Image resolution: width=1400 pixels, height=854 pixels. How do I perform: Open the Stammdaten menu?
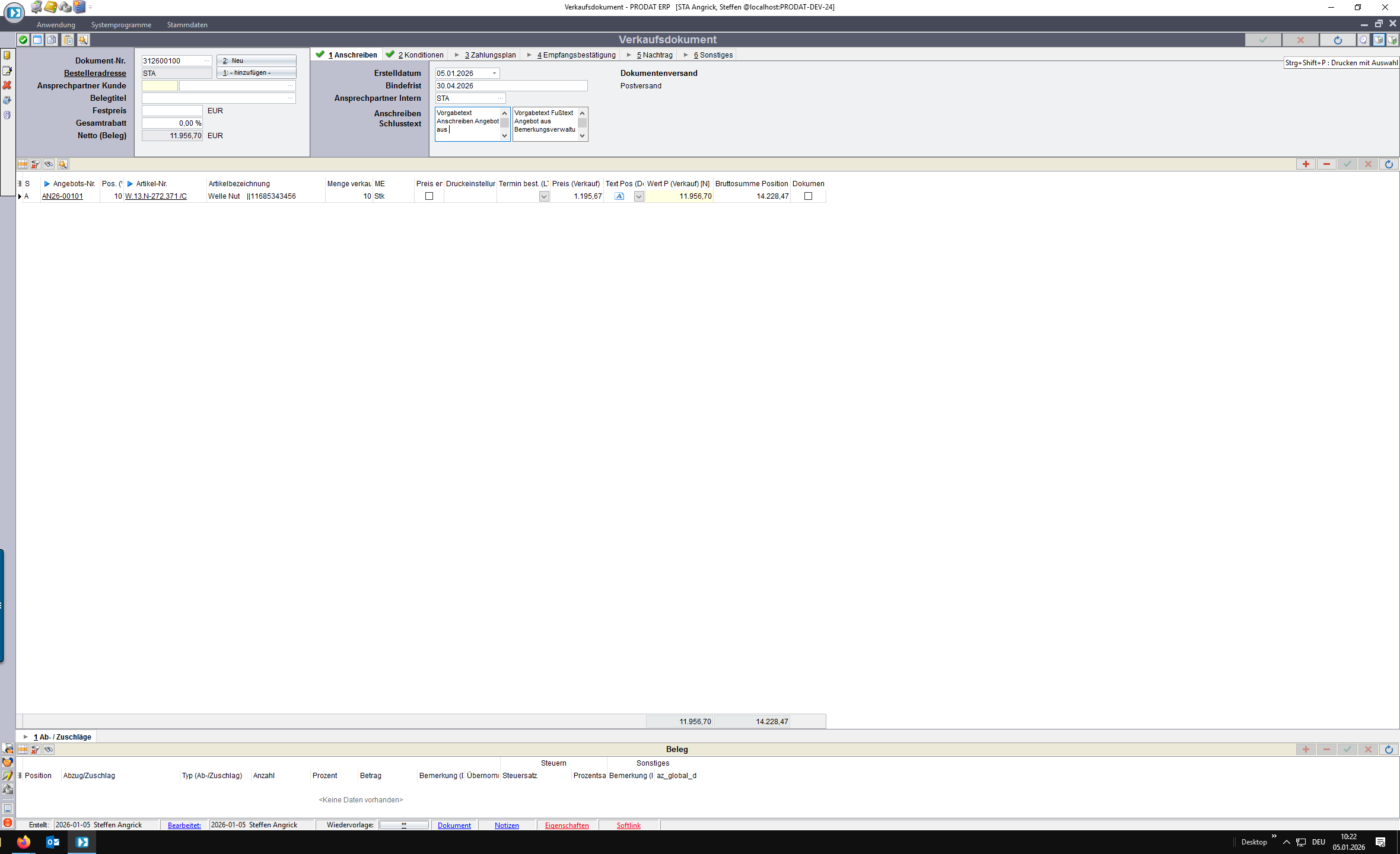click(187, 25)
